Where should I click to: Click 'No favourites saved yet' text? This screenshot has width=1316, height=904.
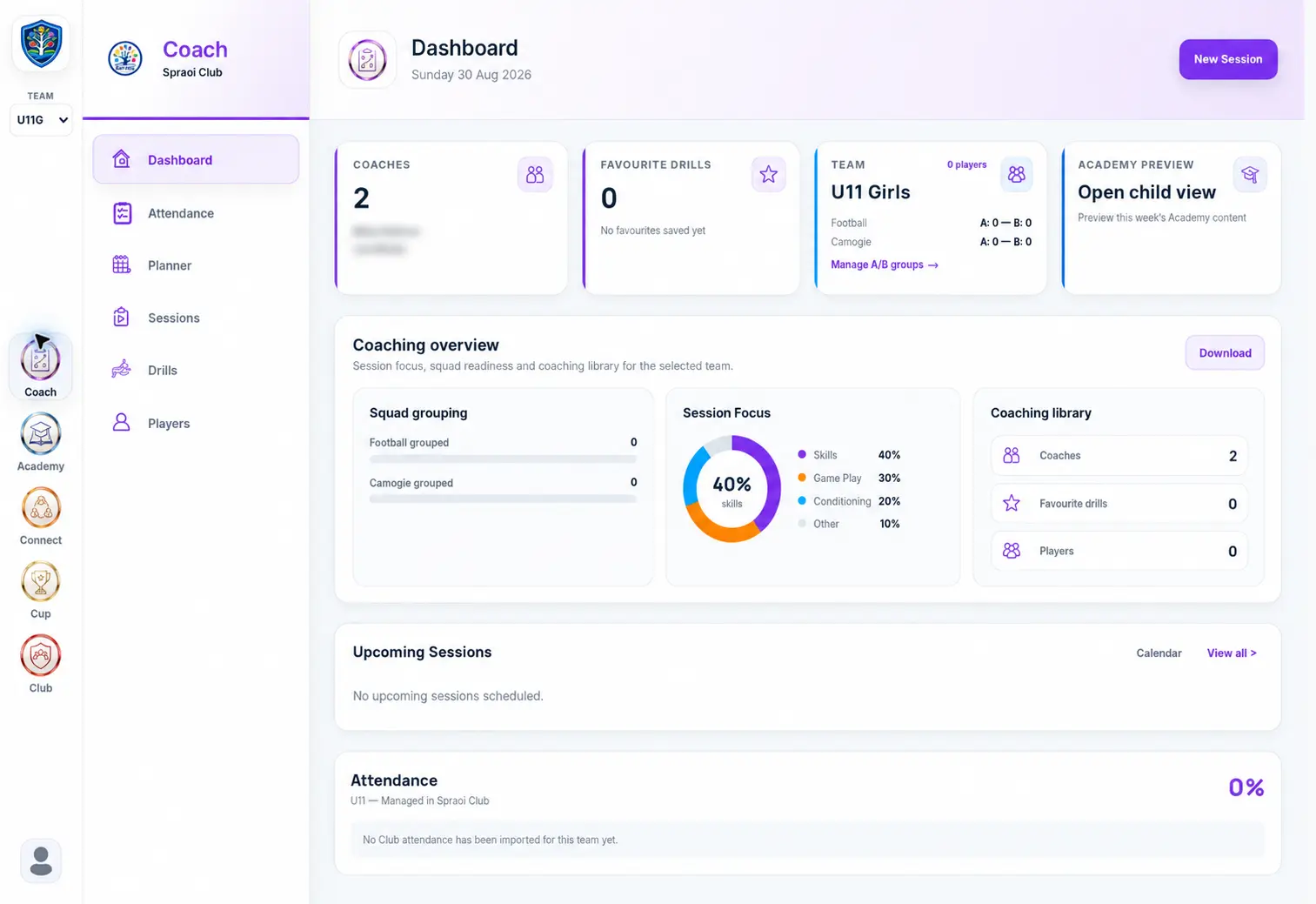[652, 231]
